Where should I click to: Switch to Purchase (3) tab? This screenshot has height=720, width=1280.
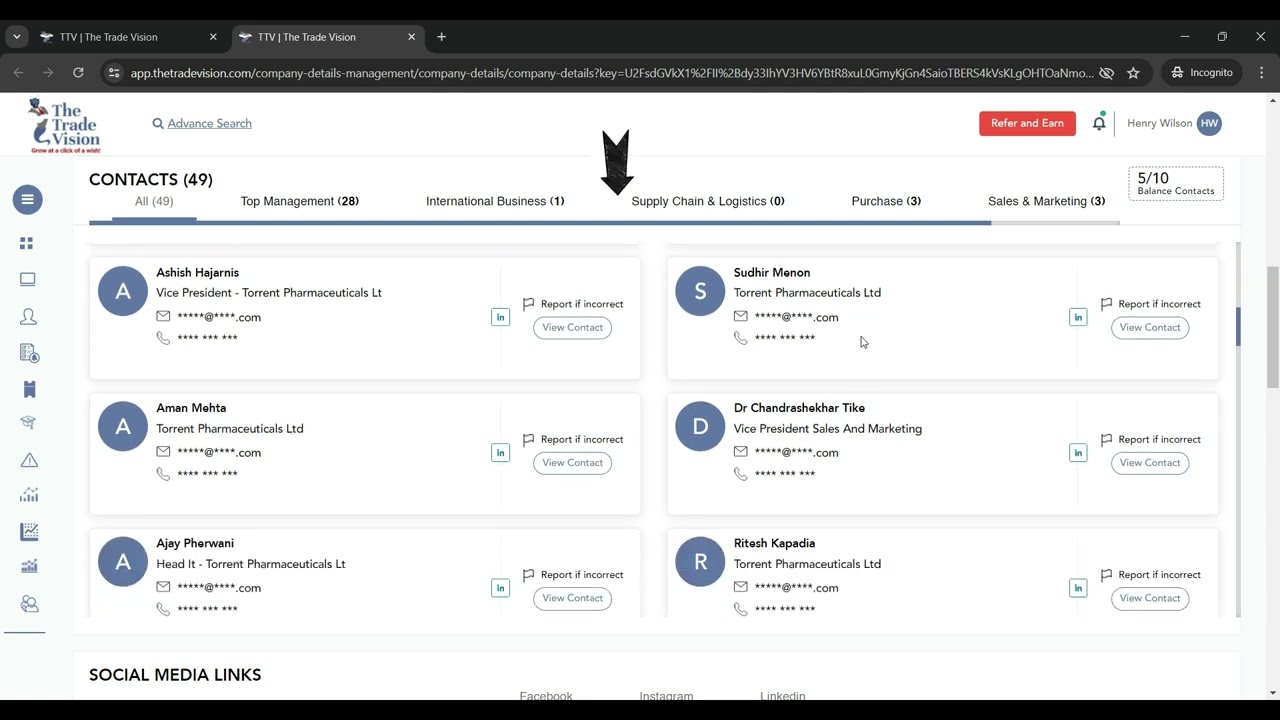tap(886, 201)
